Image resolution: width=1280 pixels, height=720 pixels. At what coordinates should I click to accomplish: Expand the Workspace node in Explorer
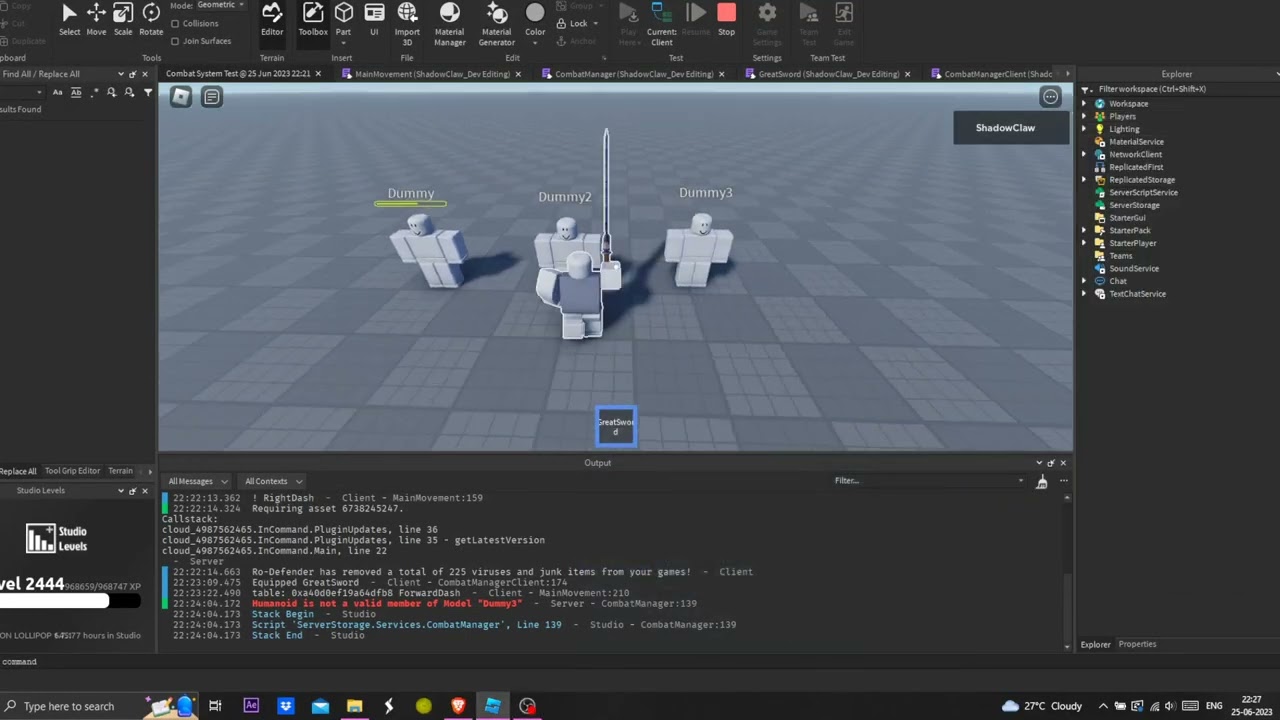1085,104
